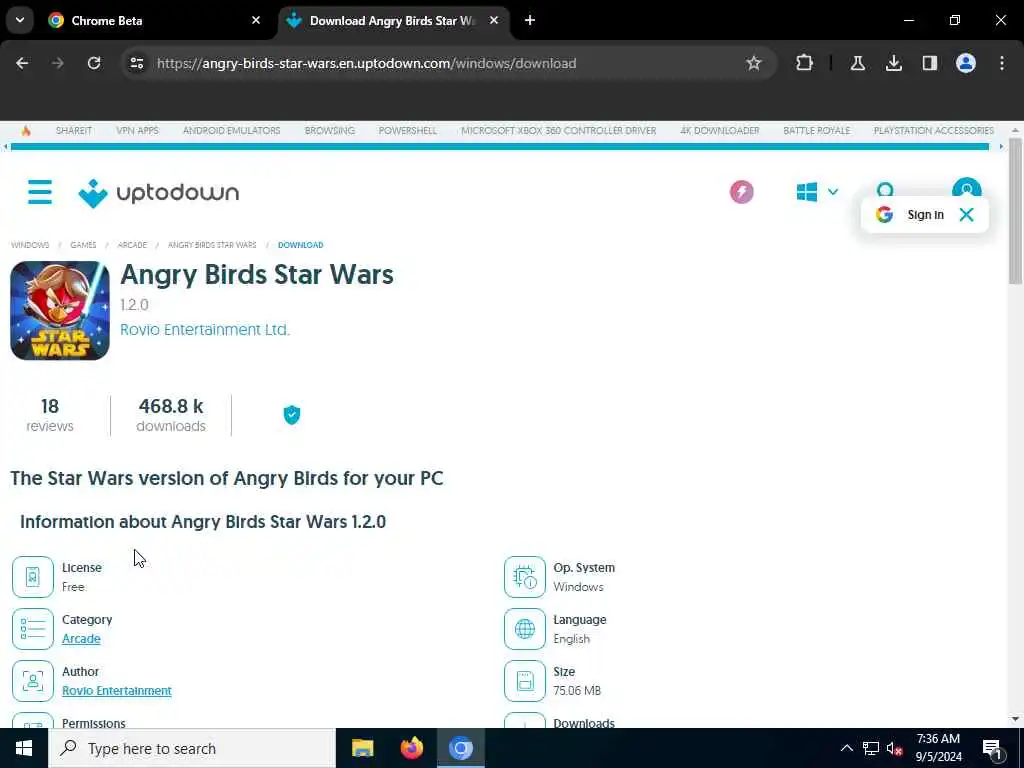This screenshot has height=768, width=1024.
Task: Click the License info icon
Action: point(33,577)
